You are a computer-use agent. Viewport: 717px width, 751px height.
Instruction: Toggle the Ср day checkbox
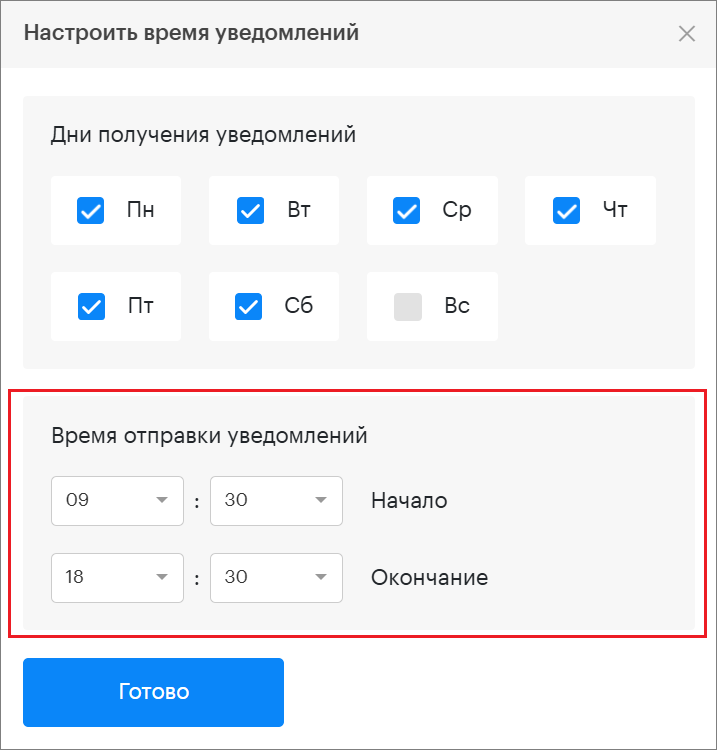pos(407,211)
